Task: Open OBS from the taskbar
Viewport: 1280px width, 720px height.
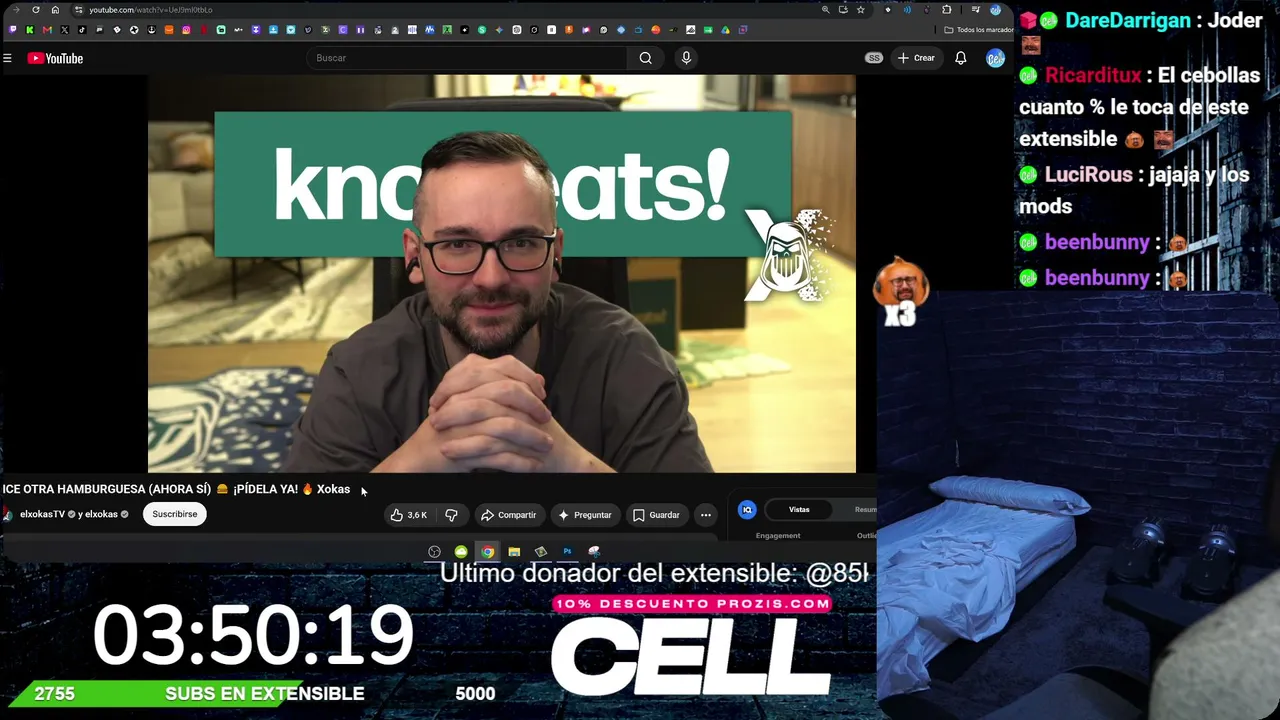Action: click(x=434, y=552)
